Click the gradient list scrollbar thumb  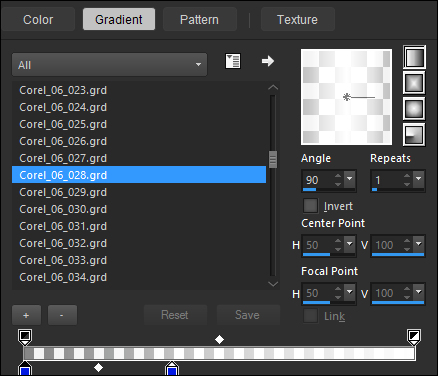coord(273,159)
